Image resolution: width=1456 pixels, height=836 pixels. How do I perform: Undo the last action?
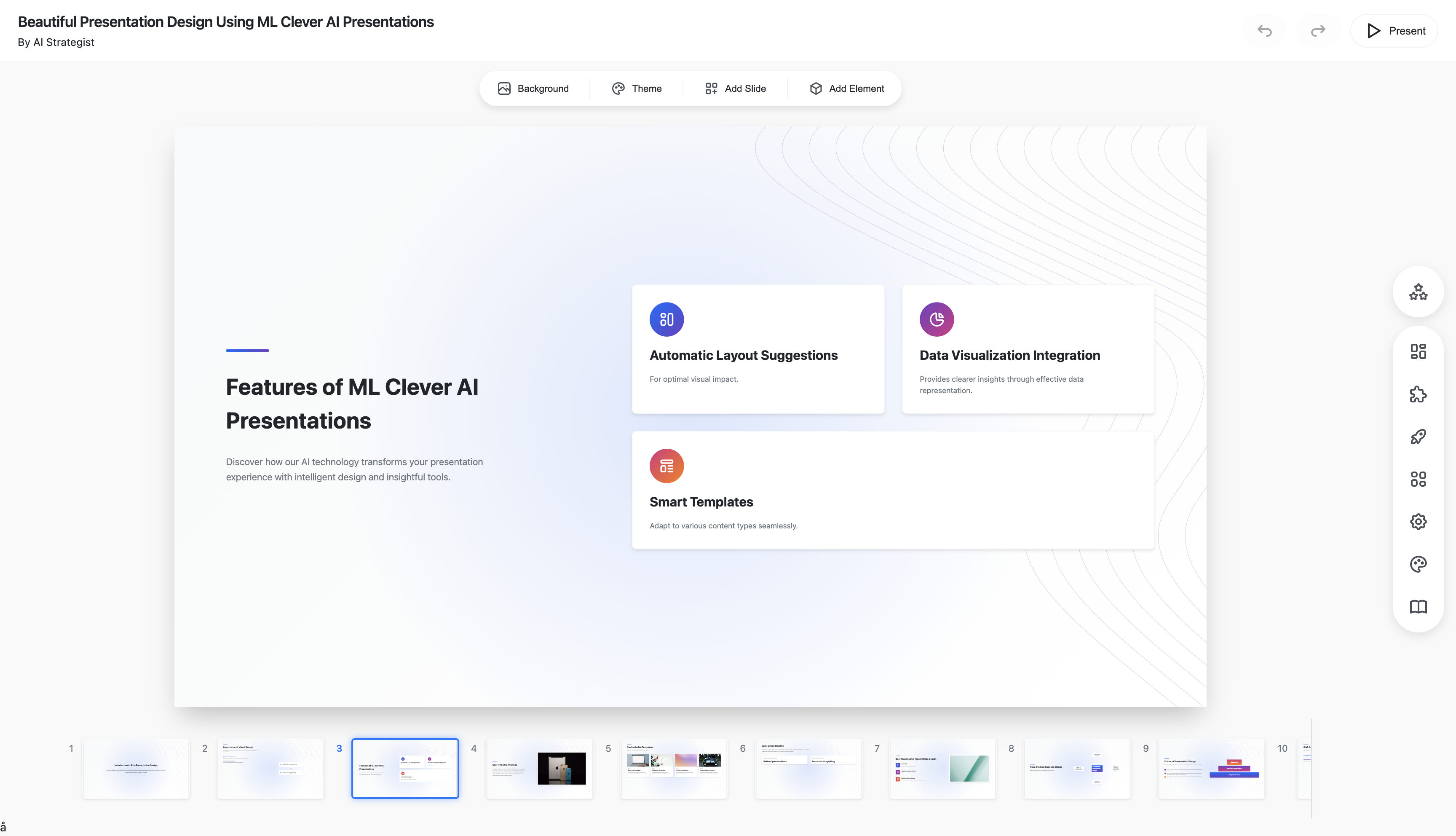(1264, 30)
